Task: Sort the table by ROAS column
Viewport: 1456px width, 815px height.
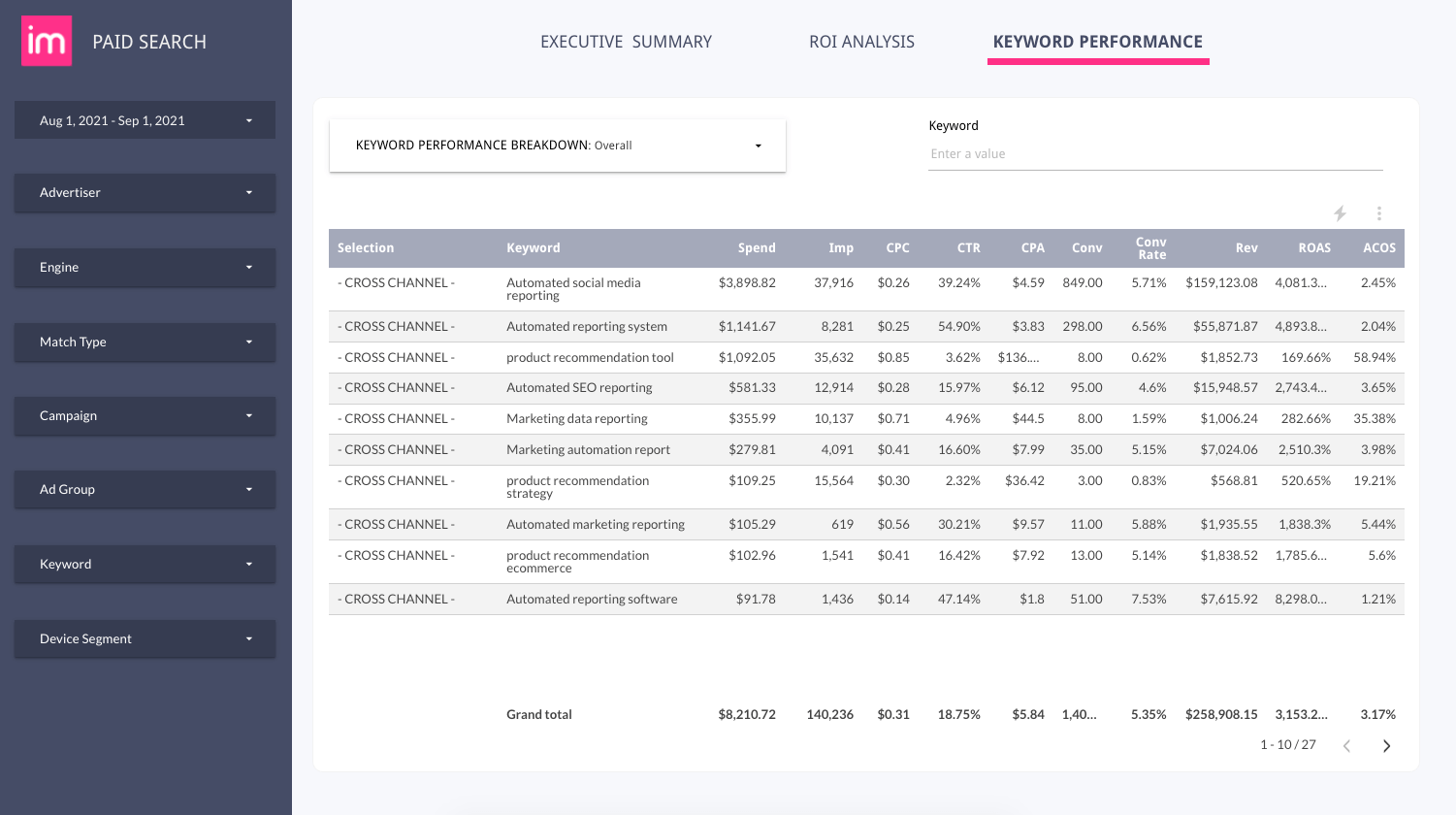Action: pyautogui.click(x=1314, y=247)
